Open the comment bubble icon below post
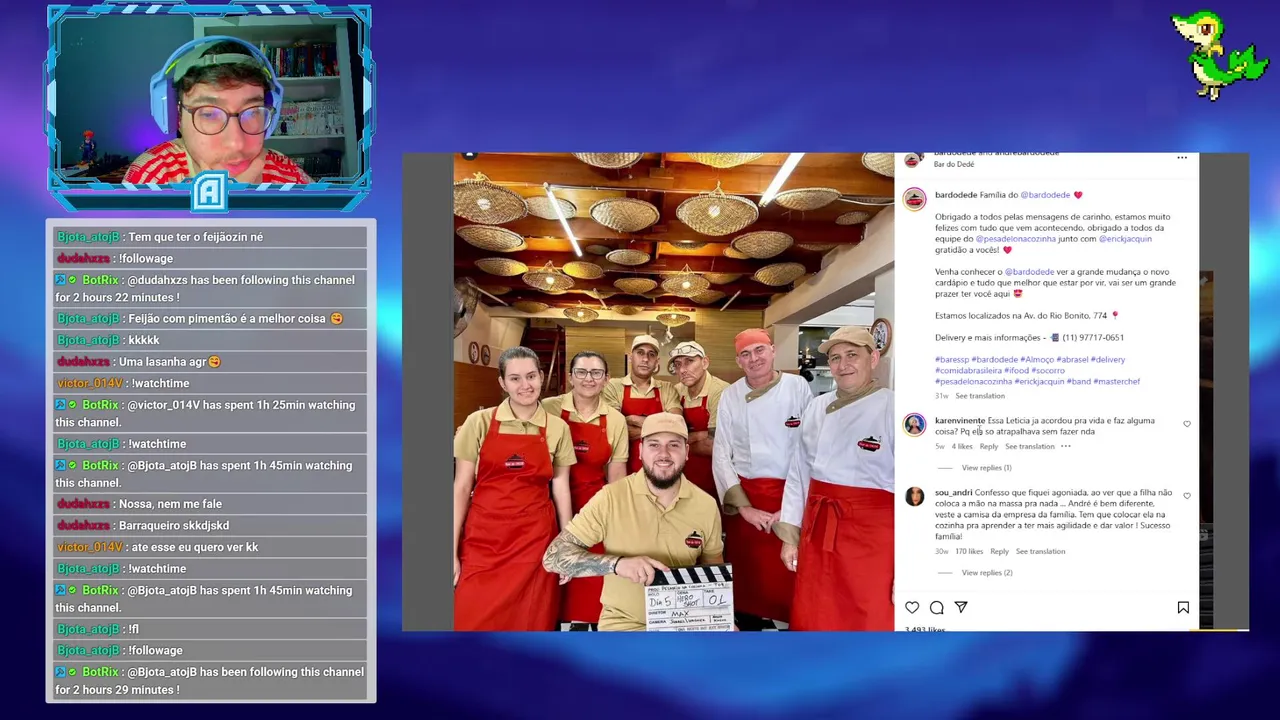 tap(936, 607)
